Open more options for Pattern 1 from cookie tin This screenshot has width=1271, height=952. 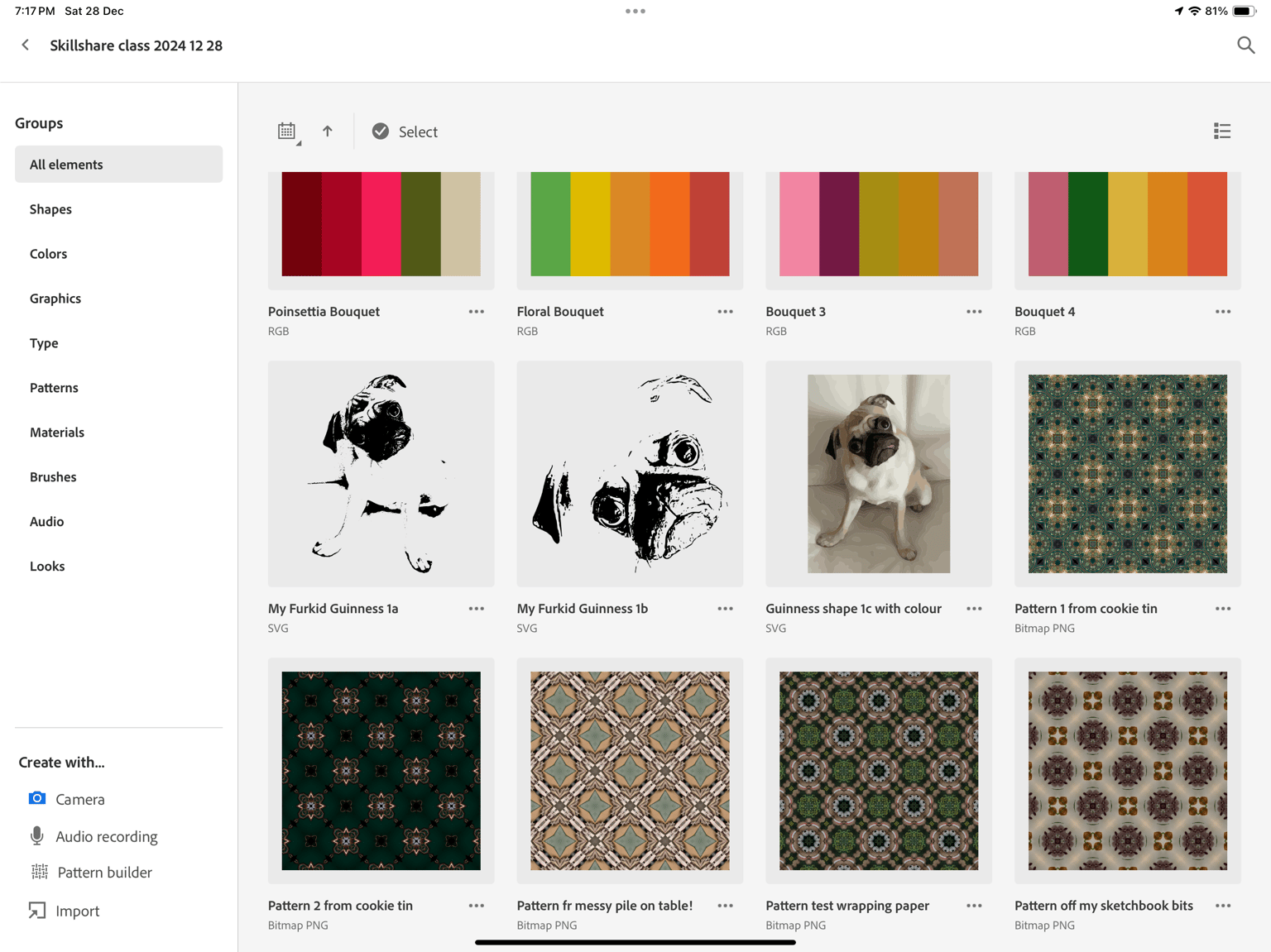[1223, 609]
